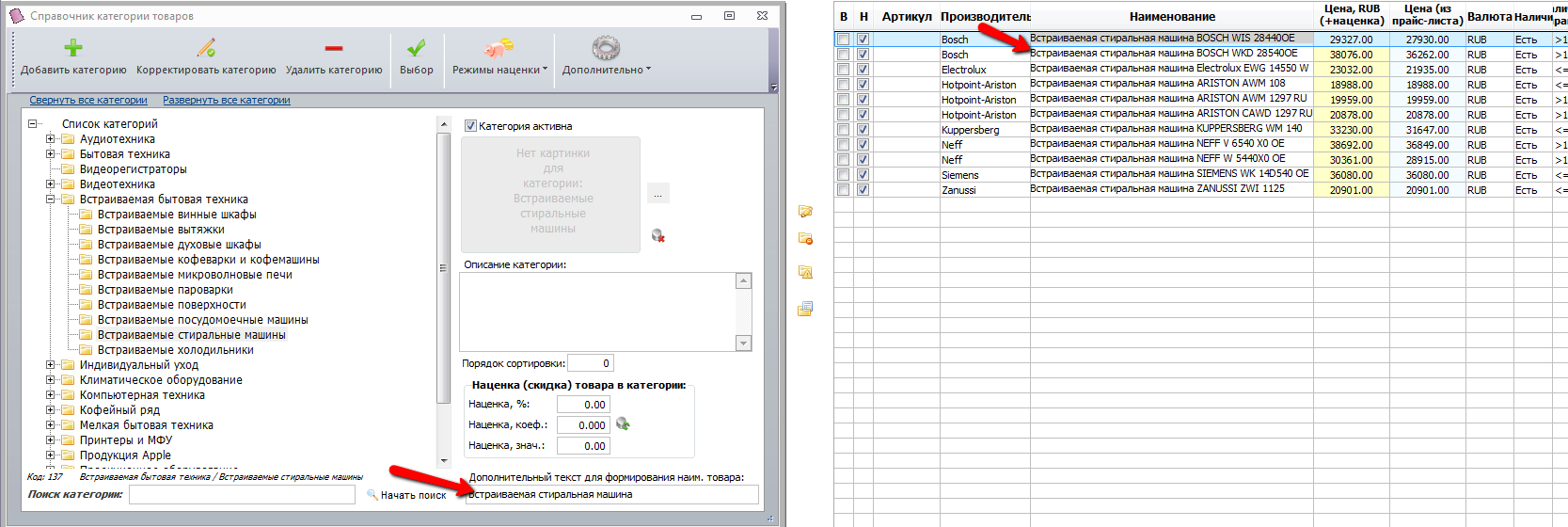This screenshot has width=1568, height=527.
Task: Click the category tree scrollbar down arrow
Action: [x=444, y=461]
